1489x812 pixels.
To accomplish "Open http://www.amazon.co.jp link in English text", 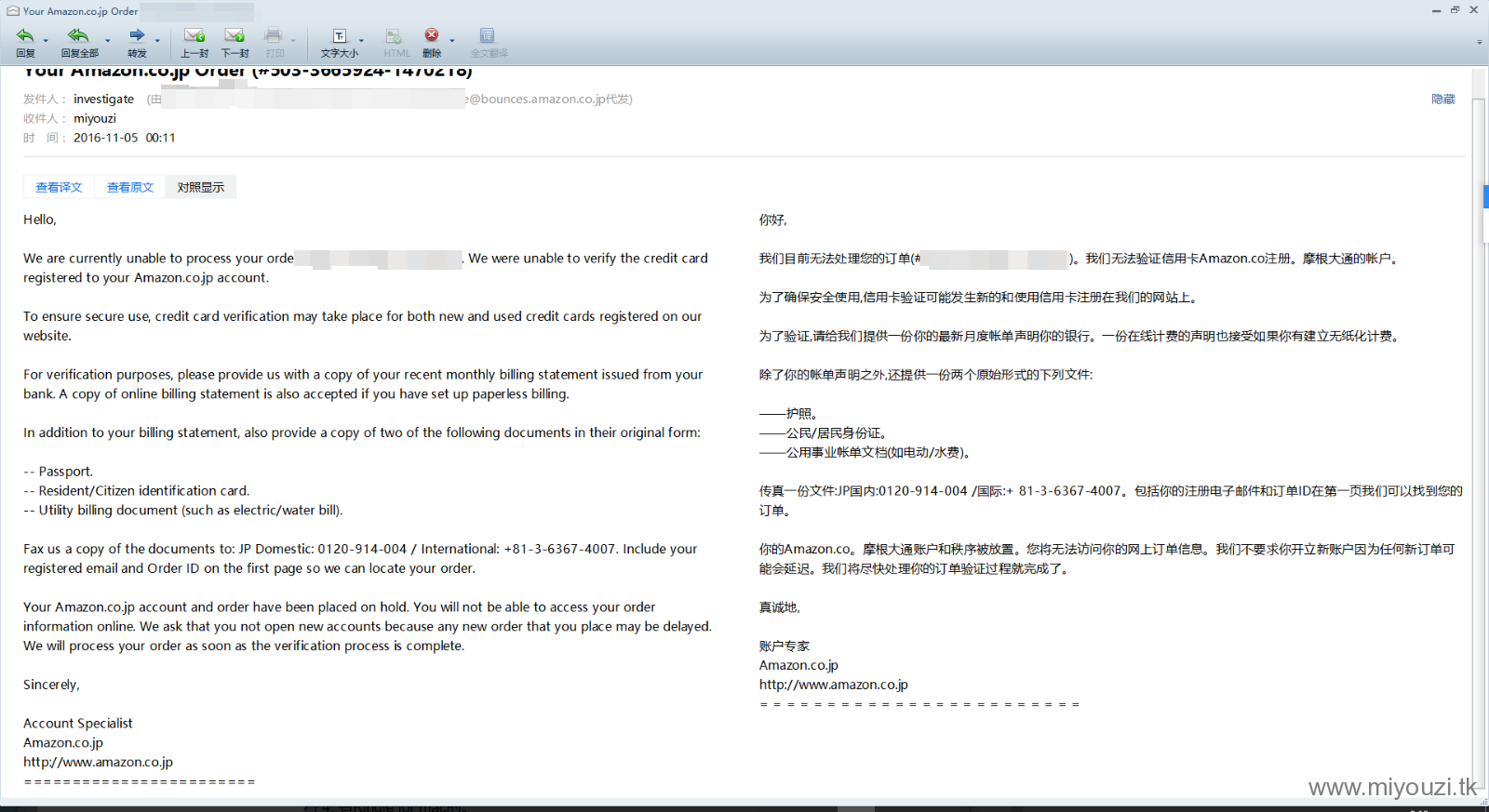I will (x=98, y=762).
